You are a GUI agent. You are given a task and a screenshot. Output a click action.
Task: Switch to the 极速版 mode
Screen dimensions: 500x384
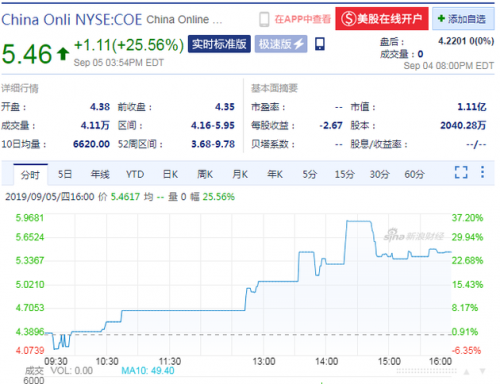281,44
